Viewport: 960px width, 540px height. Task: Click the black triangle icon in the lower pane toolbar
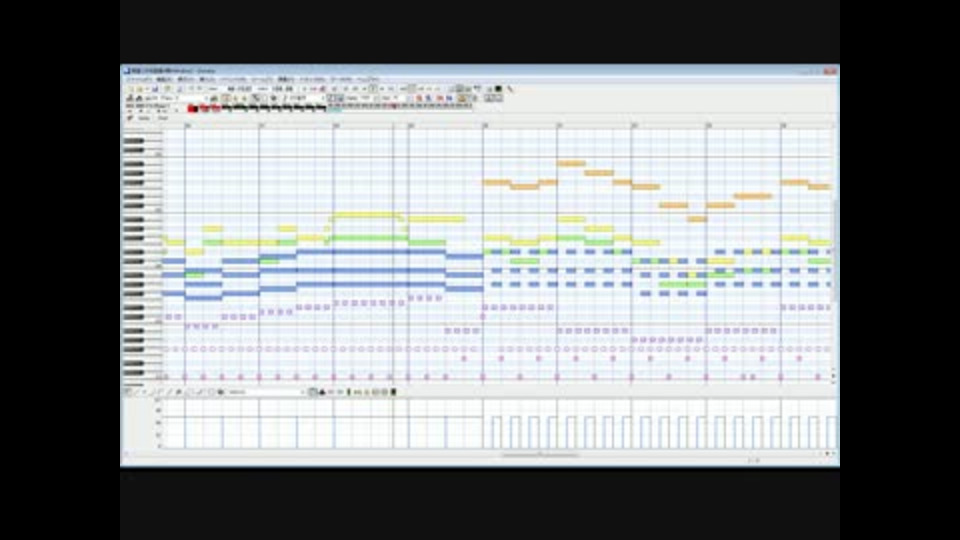point(322,392)
